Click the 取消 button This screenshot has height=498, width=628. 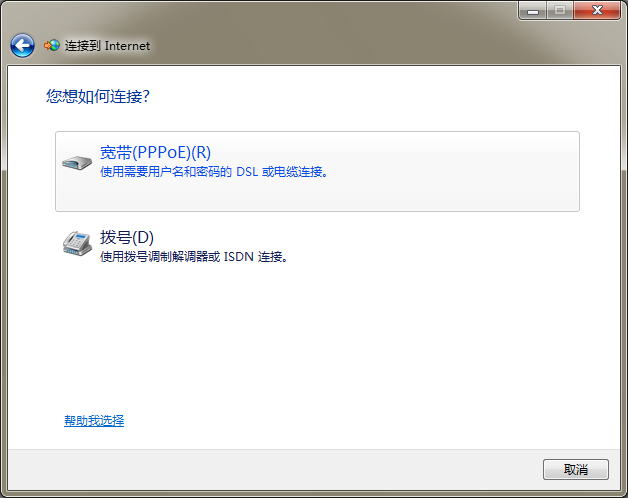pos(576,469)
